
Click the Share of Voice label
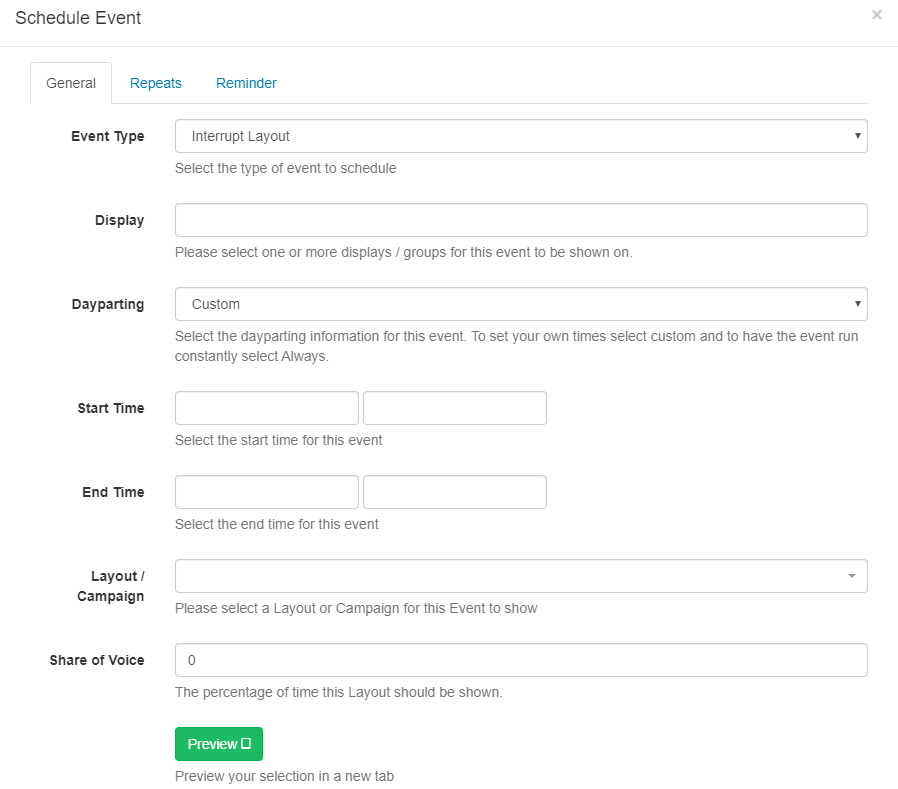point(97,660)
